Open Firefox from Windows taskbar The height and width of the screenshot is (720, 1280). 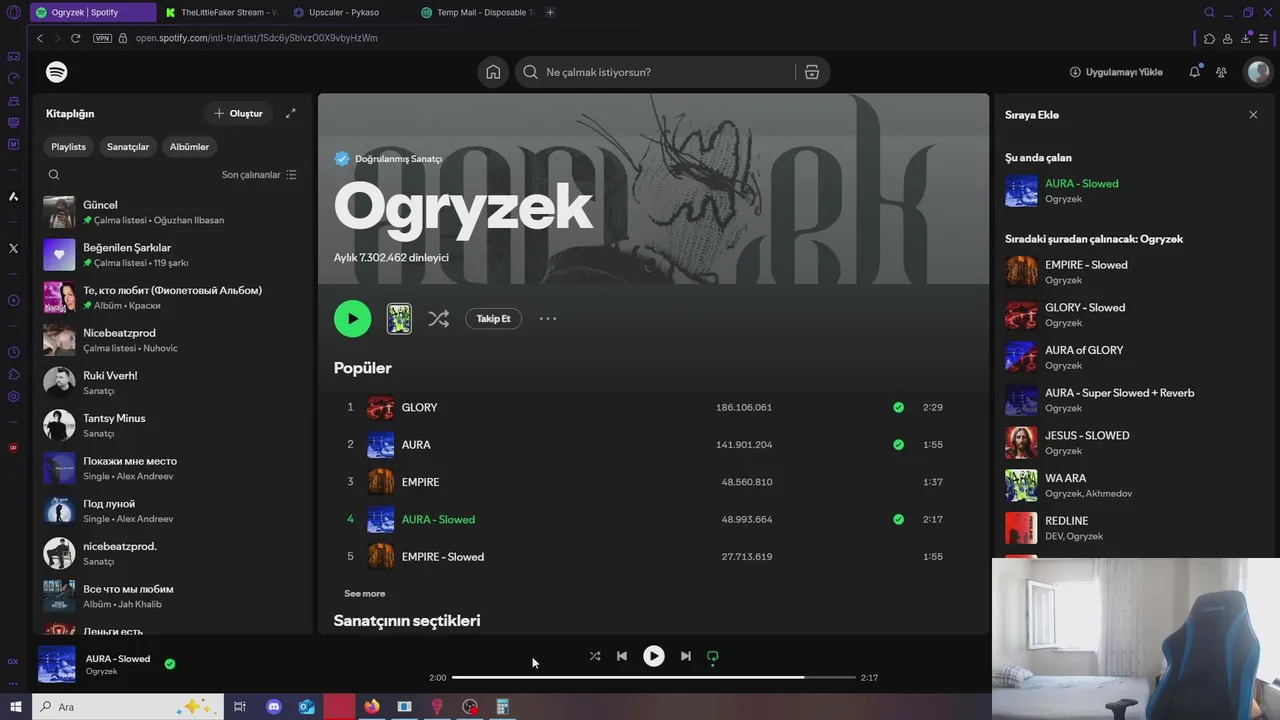pyautogui.click(x=372, y=707)
